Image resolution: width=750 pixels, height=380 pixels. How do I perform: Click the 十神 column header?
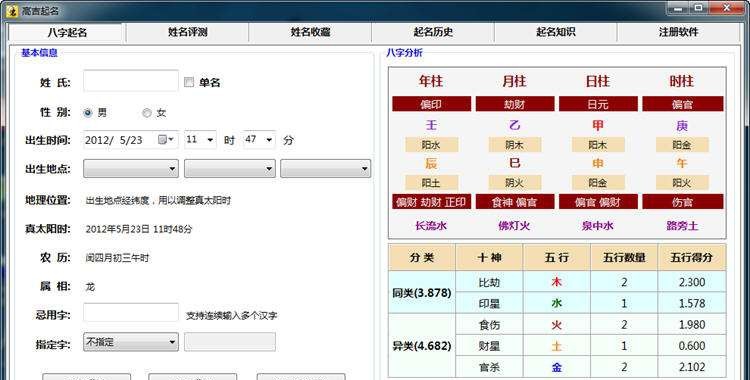tap(489, 257)
